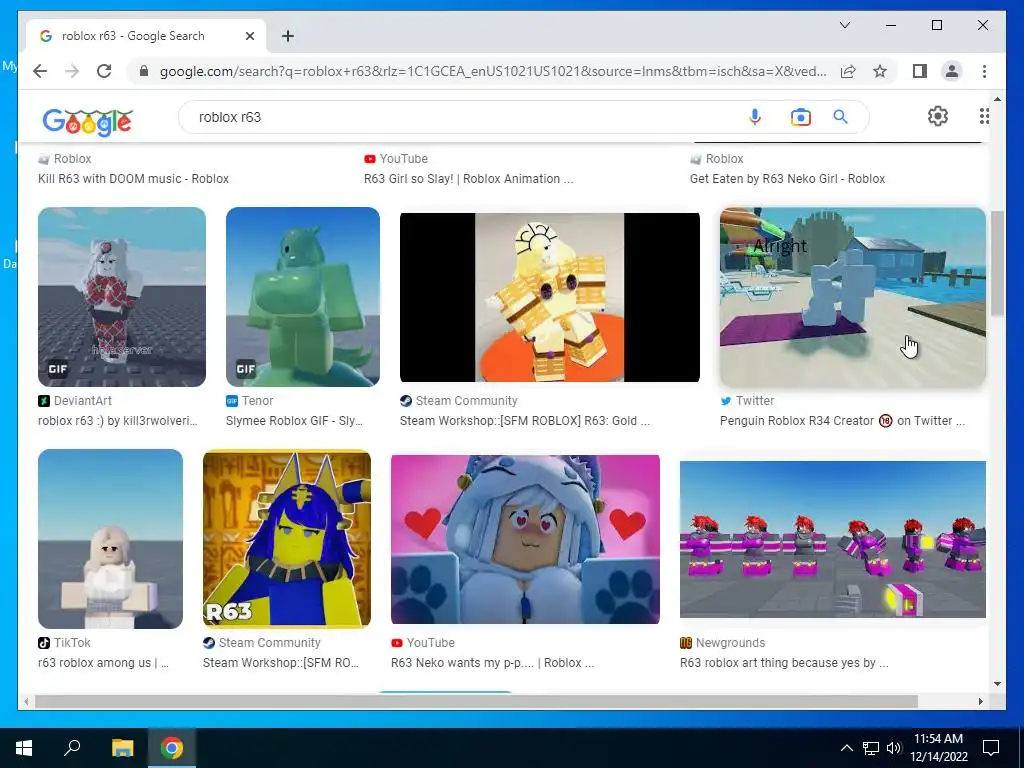The width and height of the screenshot is (1024, 768).
Task: Click Penguin Roblox R34 Creator caption
Action: pos(842,421)
